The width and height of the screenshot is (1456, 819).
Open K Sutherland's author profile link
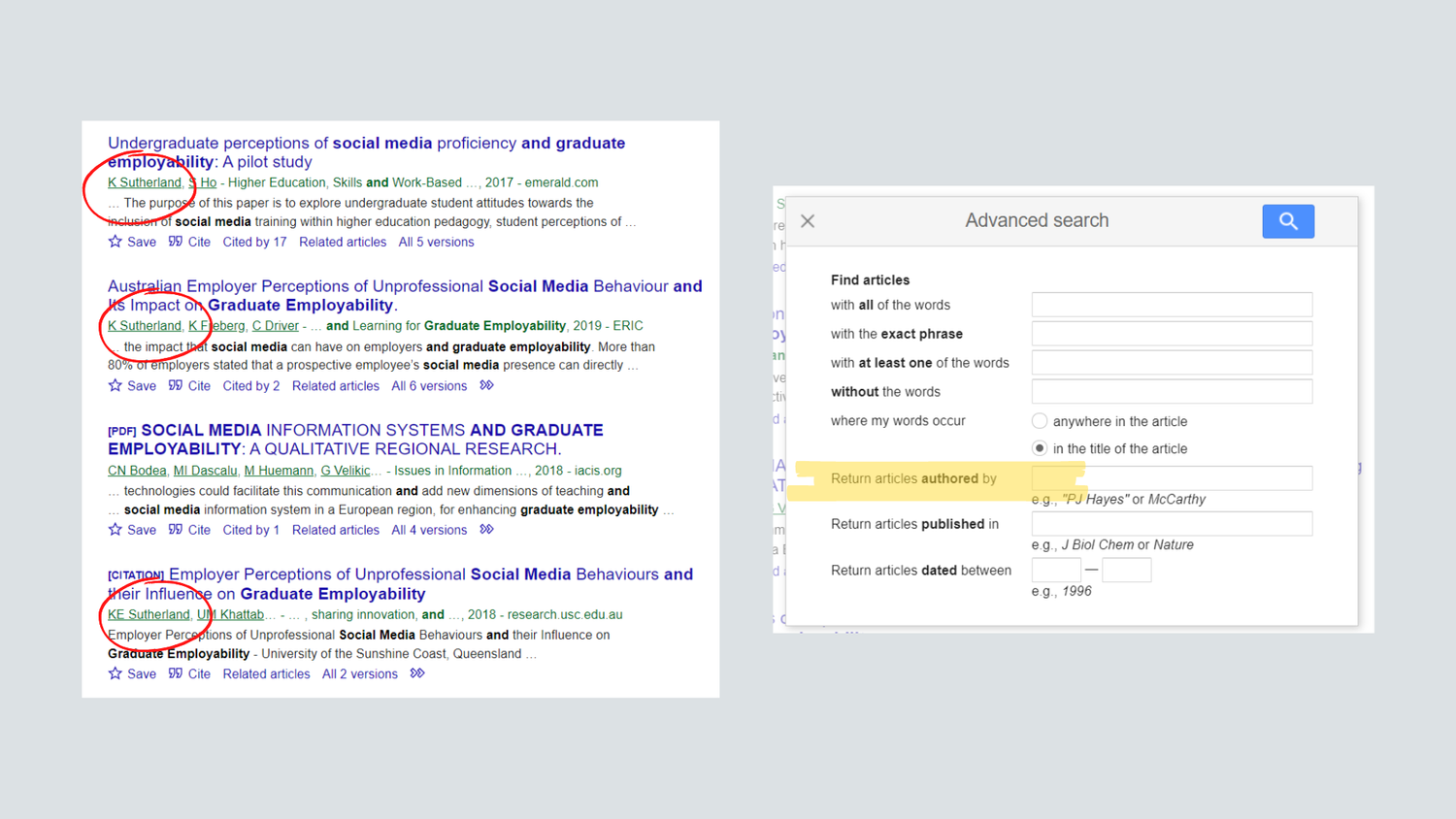pyautogui.click(x=144, y=182)
